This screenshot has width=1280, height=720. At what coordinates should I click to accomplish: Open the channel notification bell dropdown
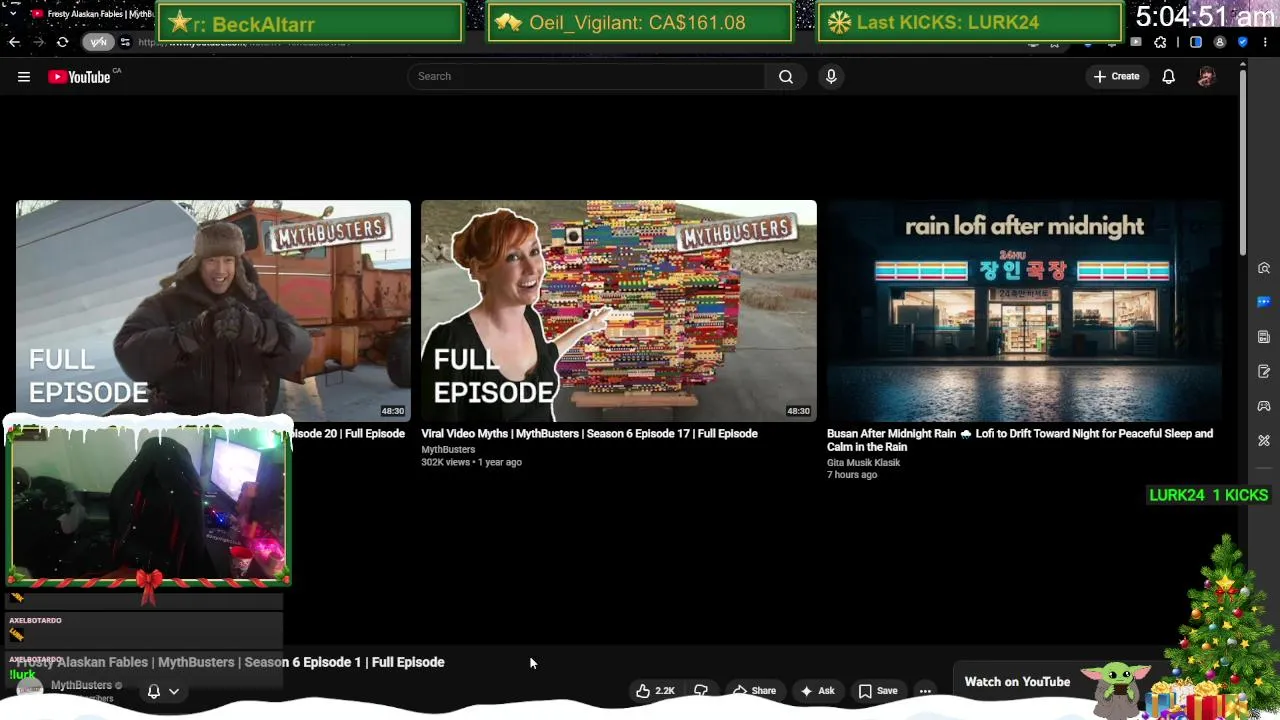point(163,691)
